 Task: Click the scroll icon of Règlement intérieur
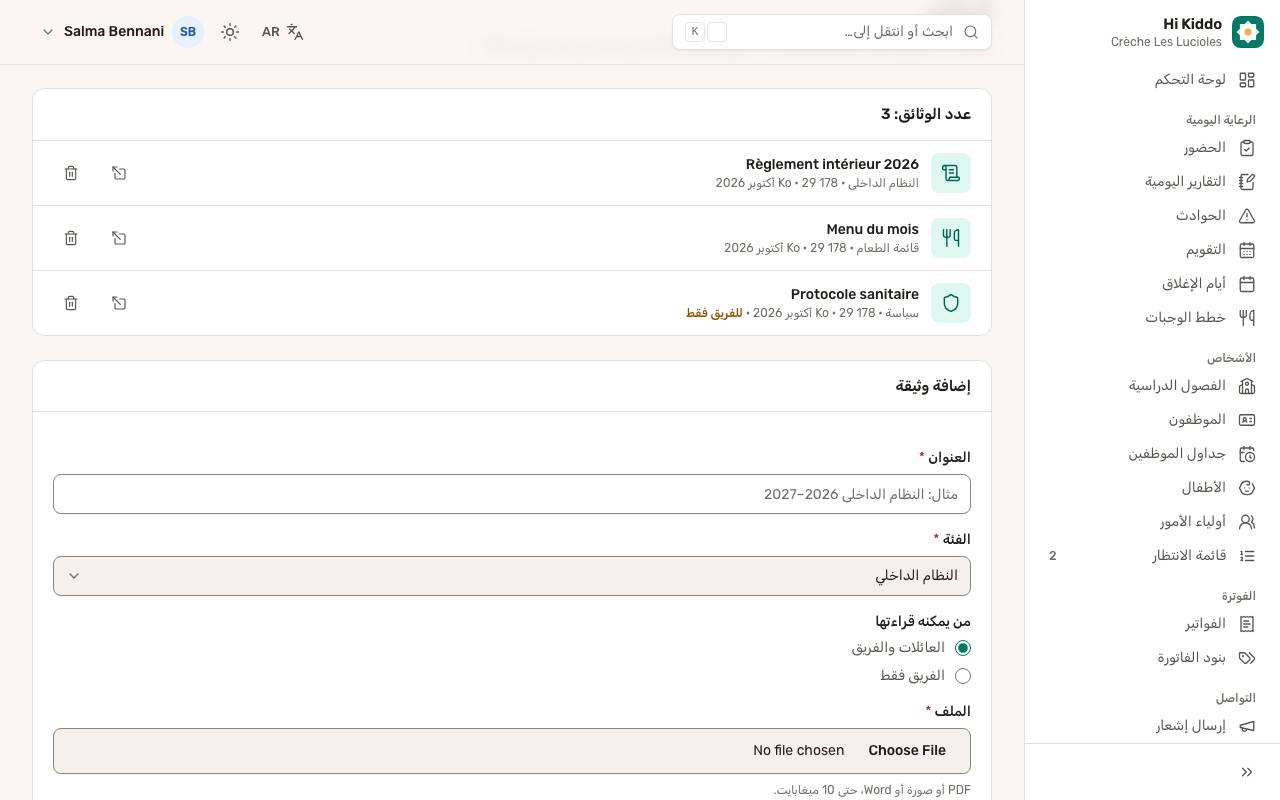pyautogui.click(x=951, y=173)
